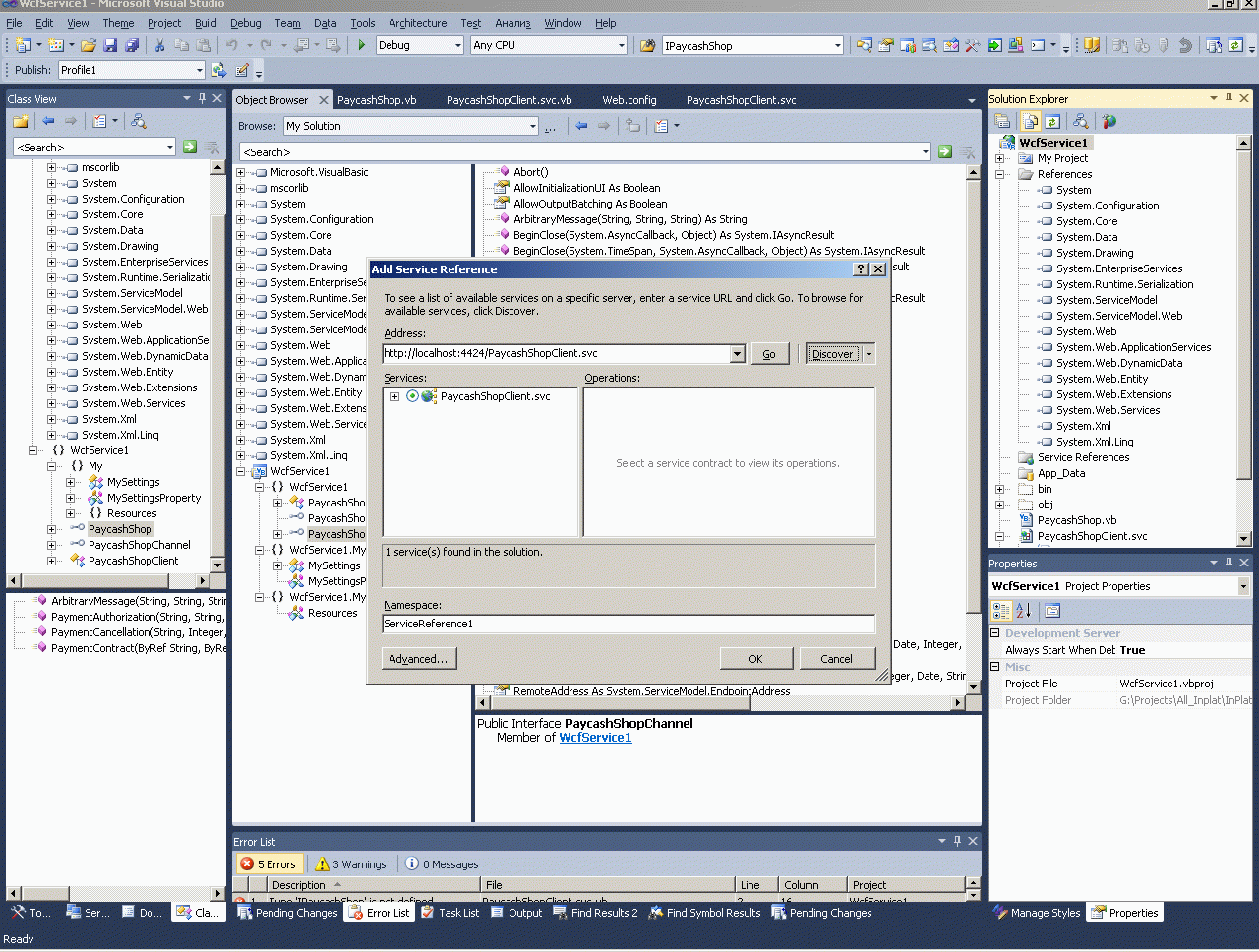Click the Alphabetical sort icon in Properties
The height and width of the screenshot is (952, 1259).
[x=1023, y=611]
